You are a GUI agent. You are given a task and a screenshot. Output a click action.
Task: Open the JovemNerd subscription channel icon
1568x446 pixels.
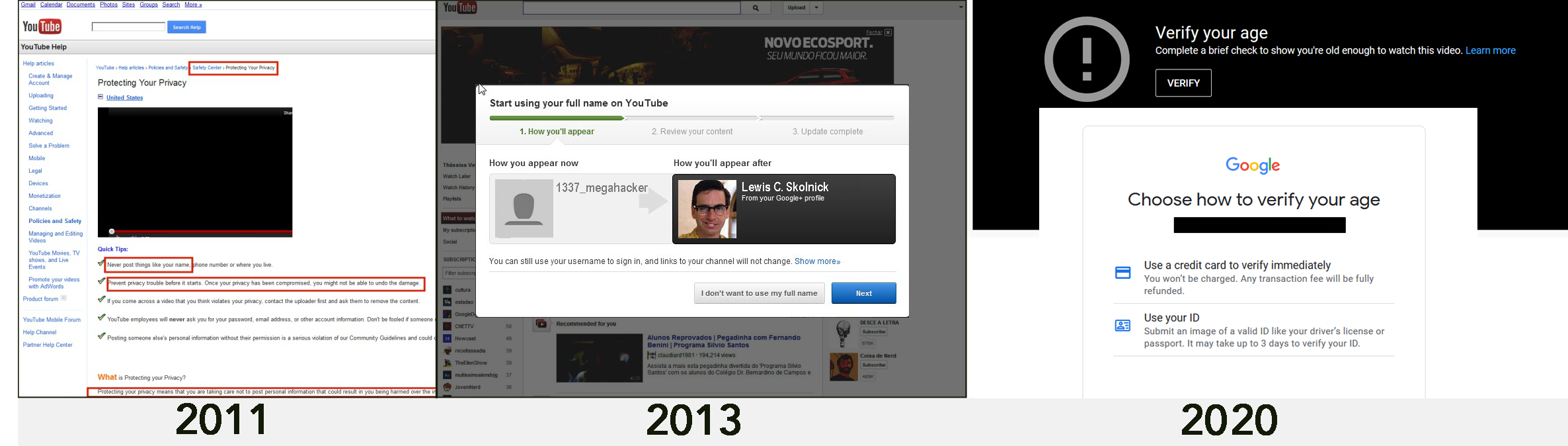(x=448, y=387)
